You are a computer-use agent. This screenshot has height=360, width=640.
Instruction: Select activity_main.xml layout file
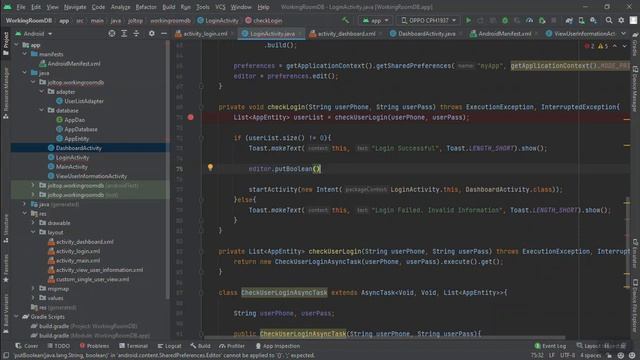[78, 260]
